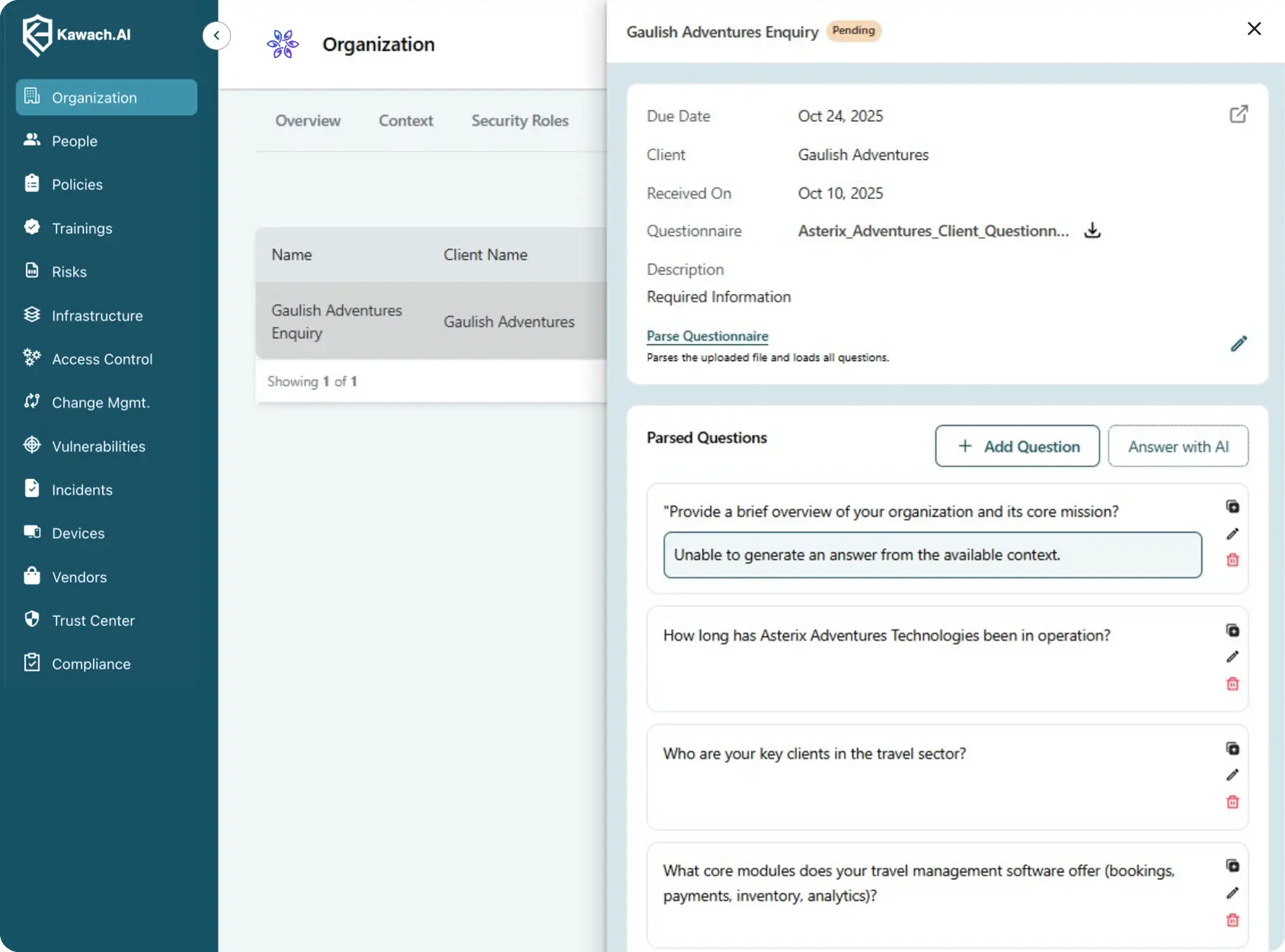
Task: Select the Gaulish Adventures Enquiry table row
Action: point(430,321)
